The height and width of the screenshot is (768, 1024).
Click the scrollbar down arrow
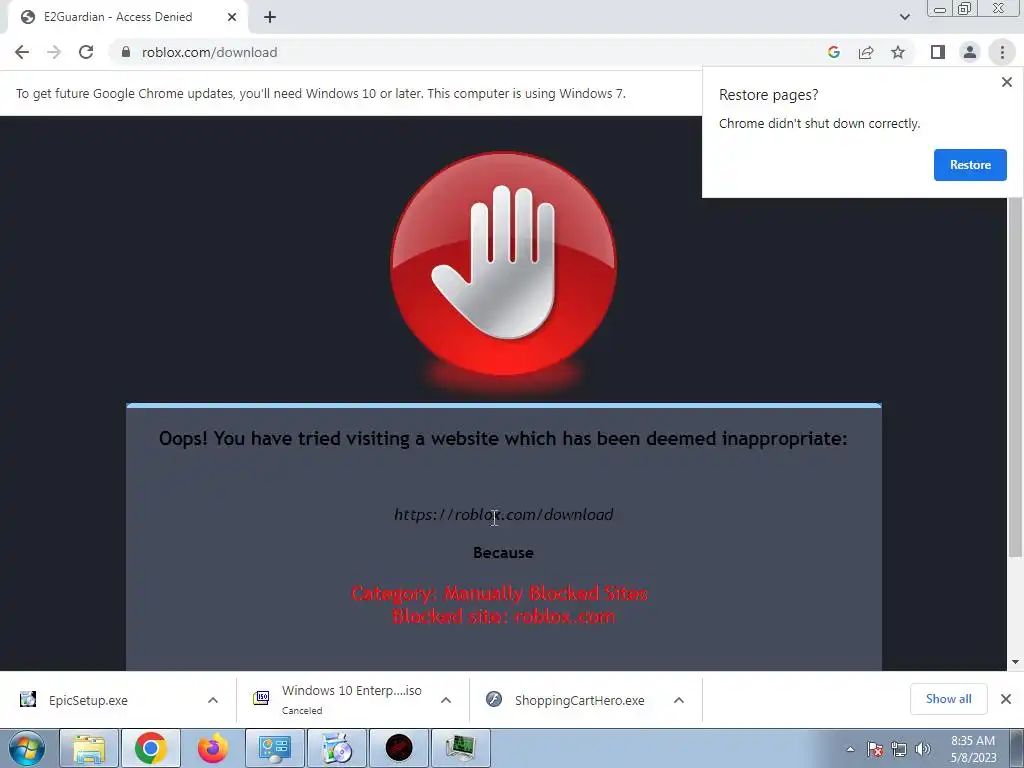pyautogui.click(x=1015, y=662)
